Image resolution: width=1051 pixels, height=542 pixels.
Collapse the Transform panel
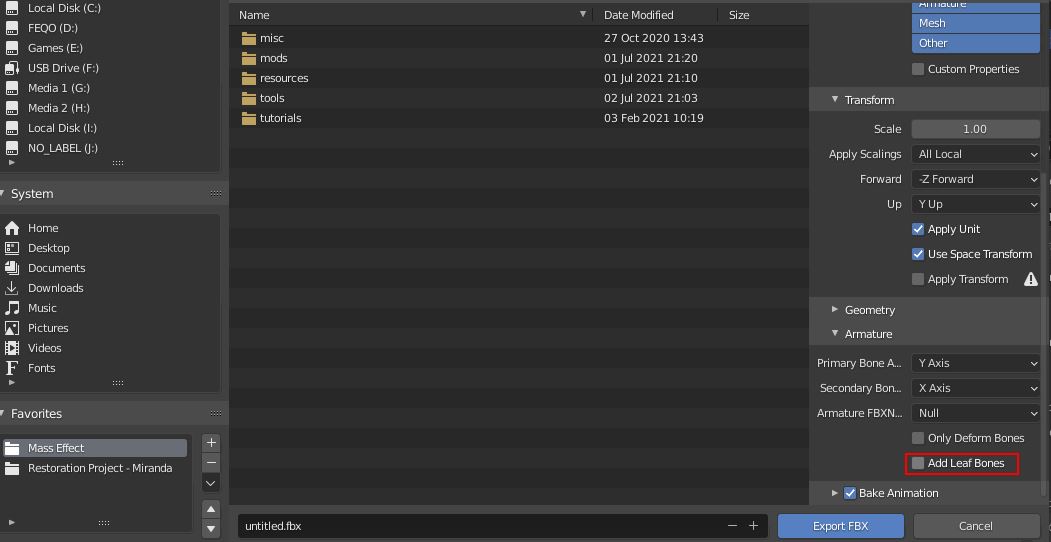tap(835, 99)
